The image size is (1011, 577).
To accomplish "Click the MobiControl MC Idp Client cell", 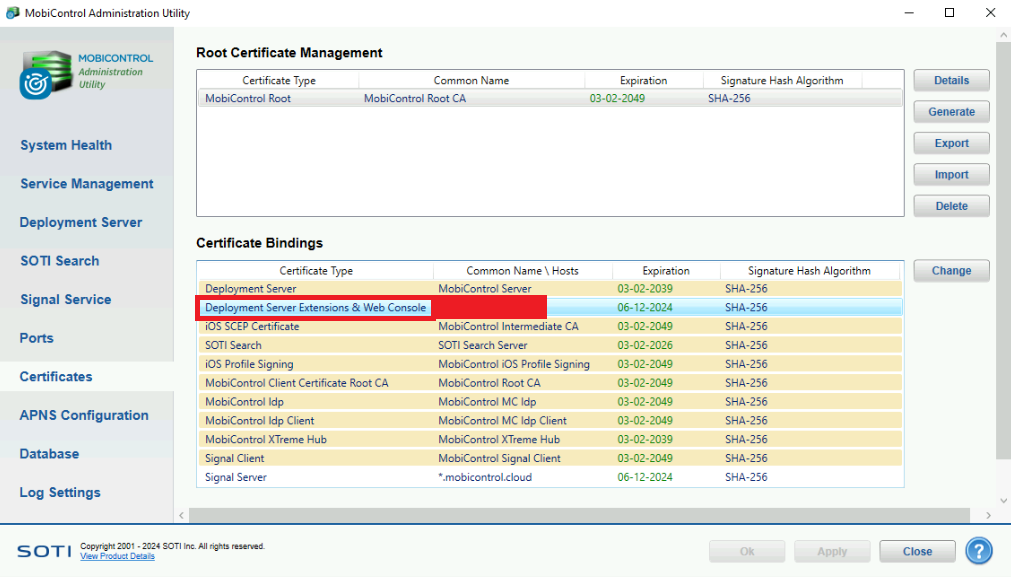I will pyautogui.click(x=502, y=421).
